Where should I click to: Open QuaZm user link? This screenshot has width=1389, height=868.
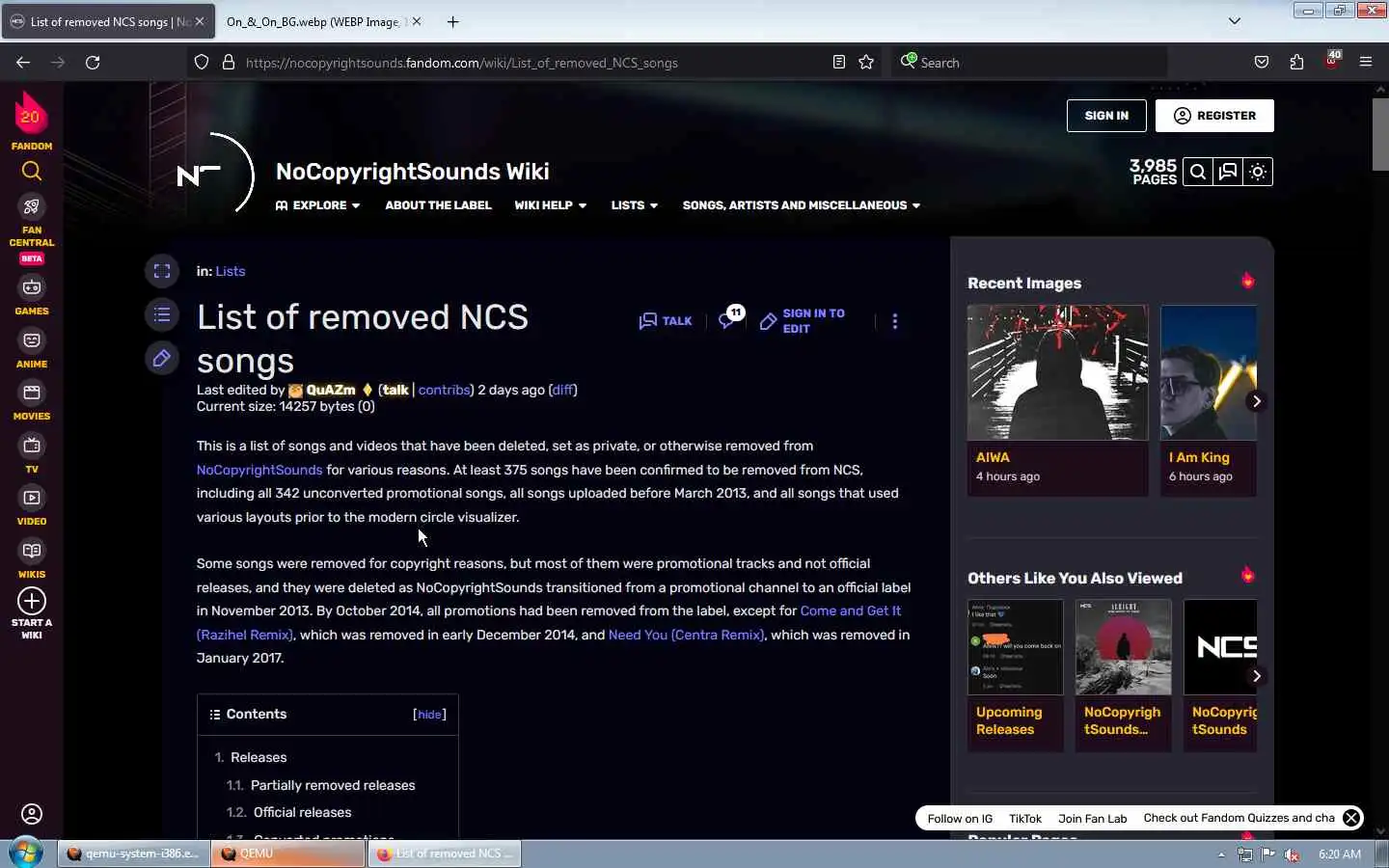tap(330, 390)
